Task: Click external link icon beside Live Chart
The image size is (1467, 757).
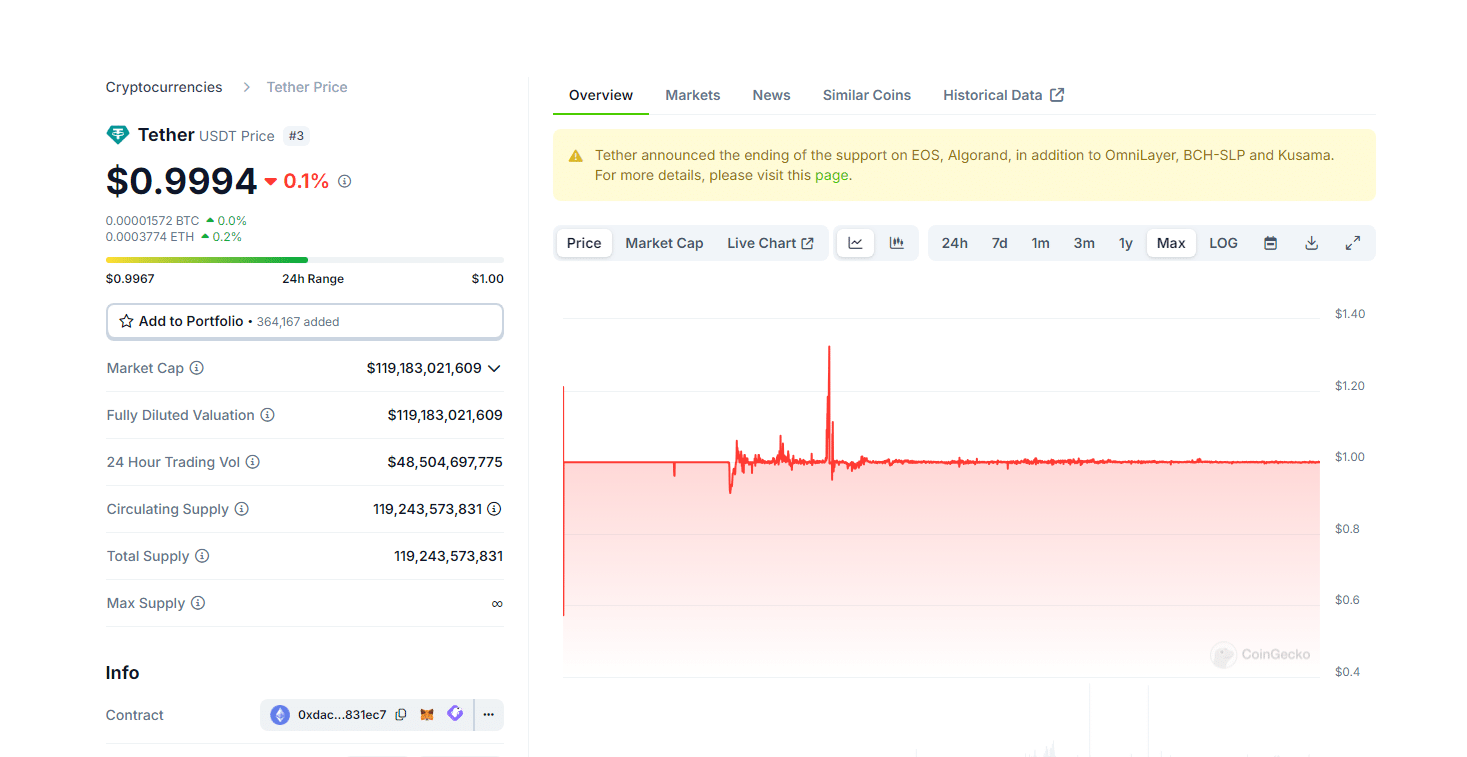Action: pos(808,243)
